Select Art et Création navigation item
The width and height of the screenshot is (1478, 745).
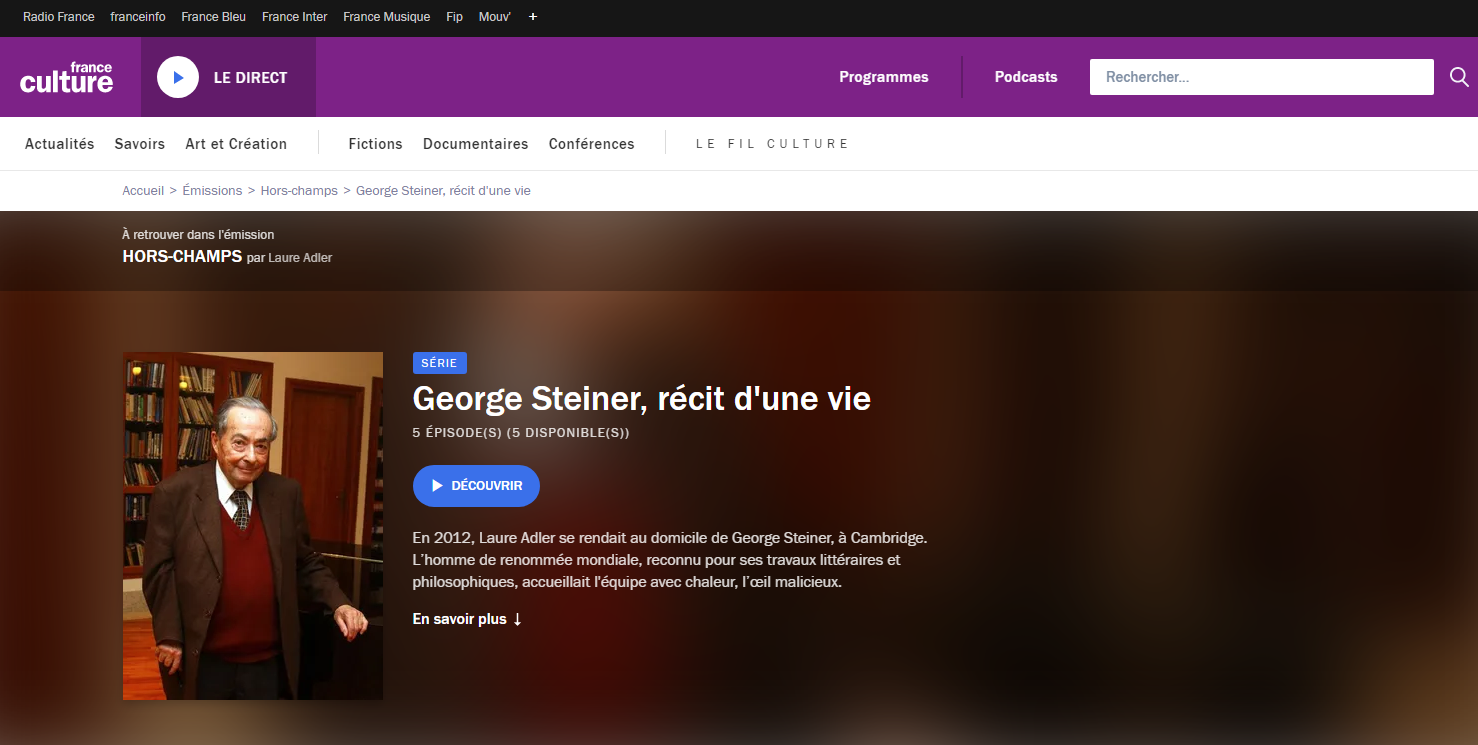(236, 144)
